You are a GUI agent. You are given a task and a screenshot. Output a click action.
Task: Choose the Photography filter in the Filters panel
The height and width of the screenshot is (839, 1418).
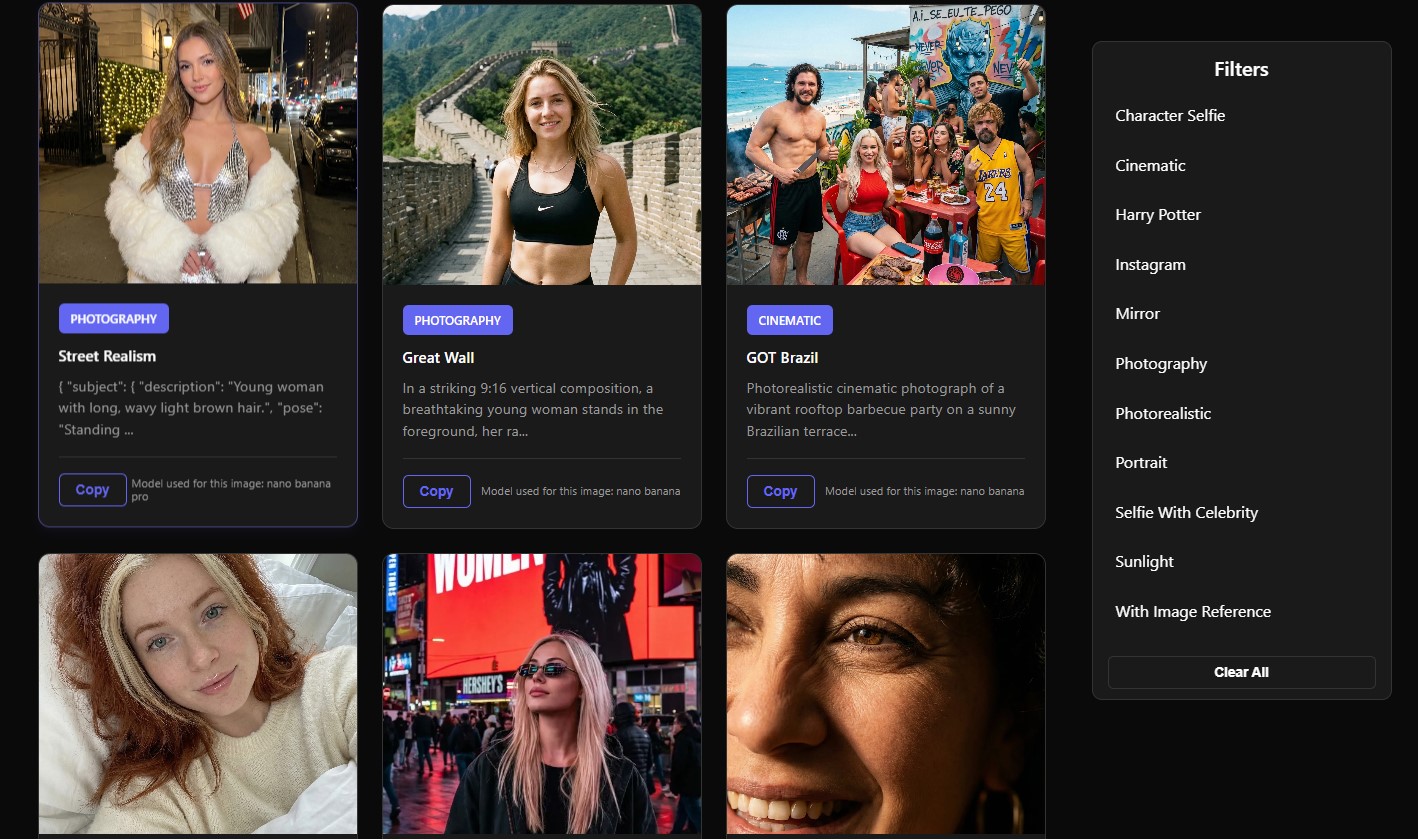coord(1161,364)
